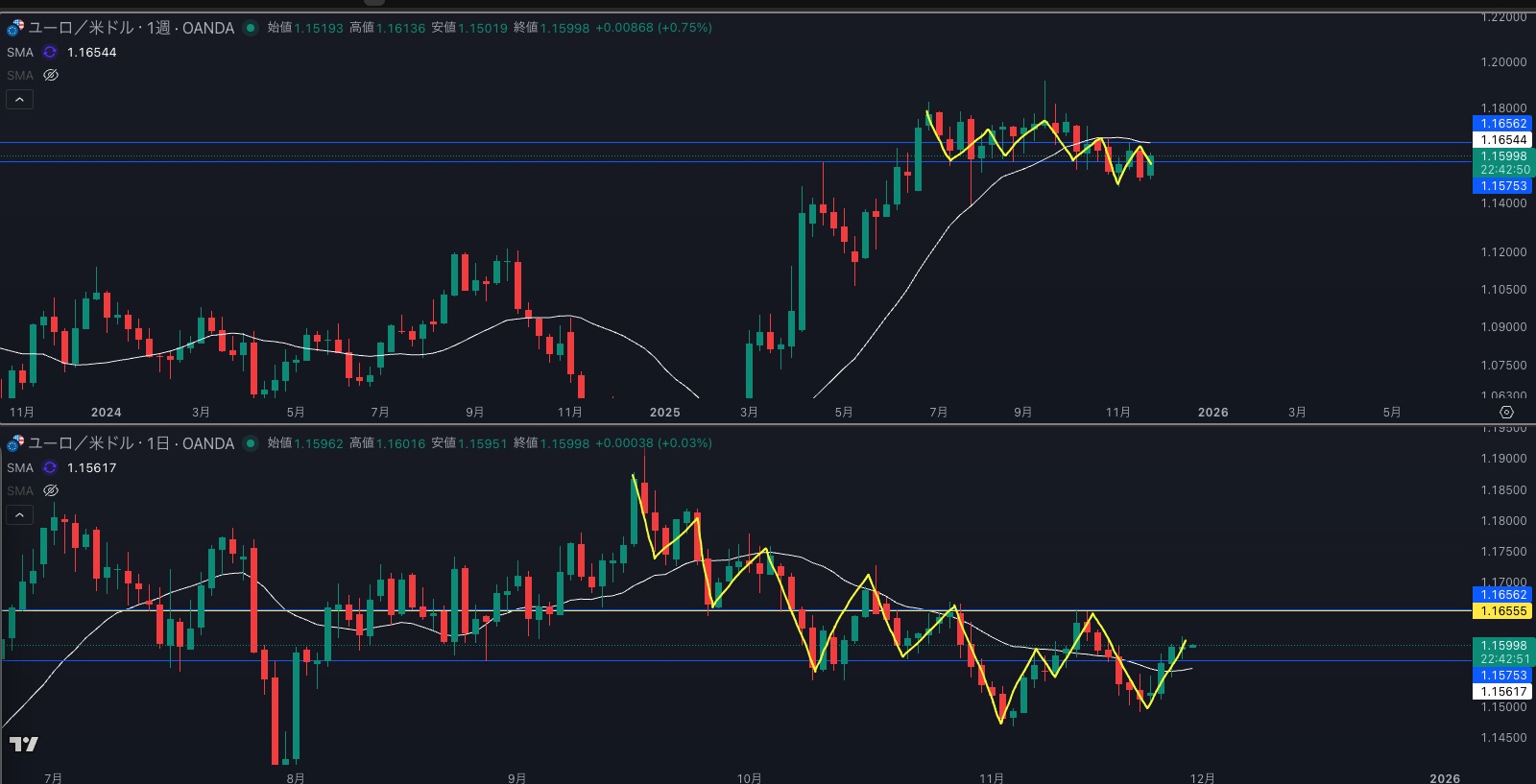Click the TradingView logo in the daily chart
Viewport: 1536px width, 784px height.
pyautogui.click(x=24, y=744)
